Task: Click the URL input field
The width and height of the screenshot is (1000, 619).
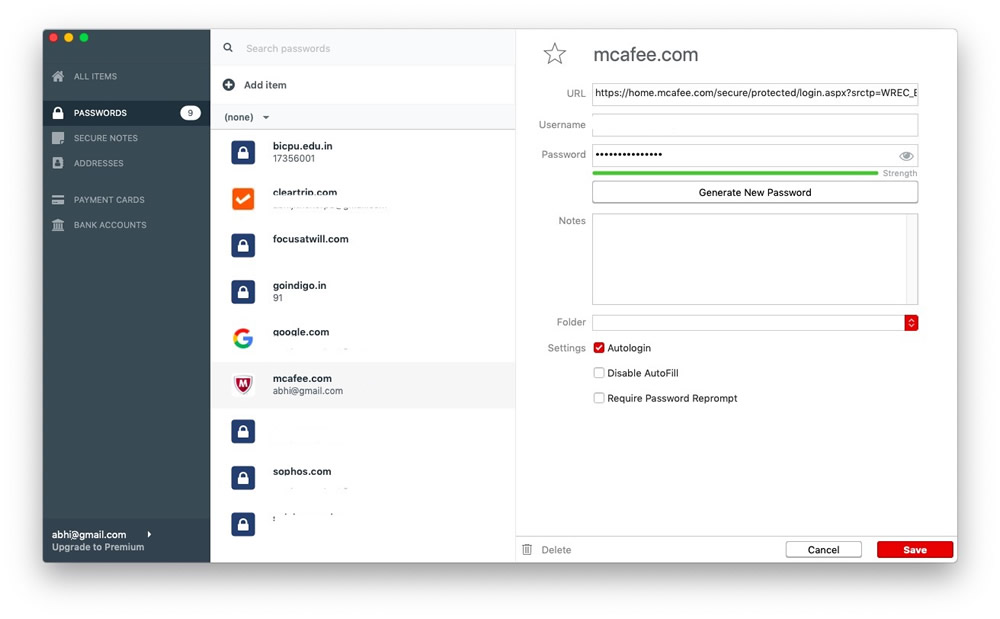Action: (754, 93)
